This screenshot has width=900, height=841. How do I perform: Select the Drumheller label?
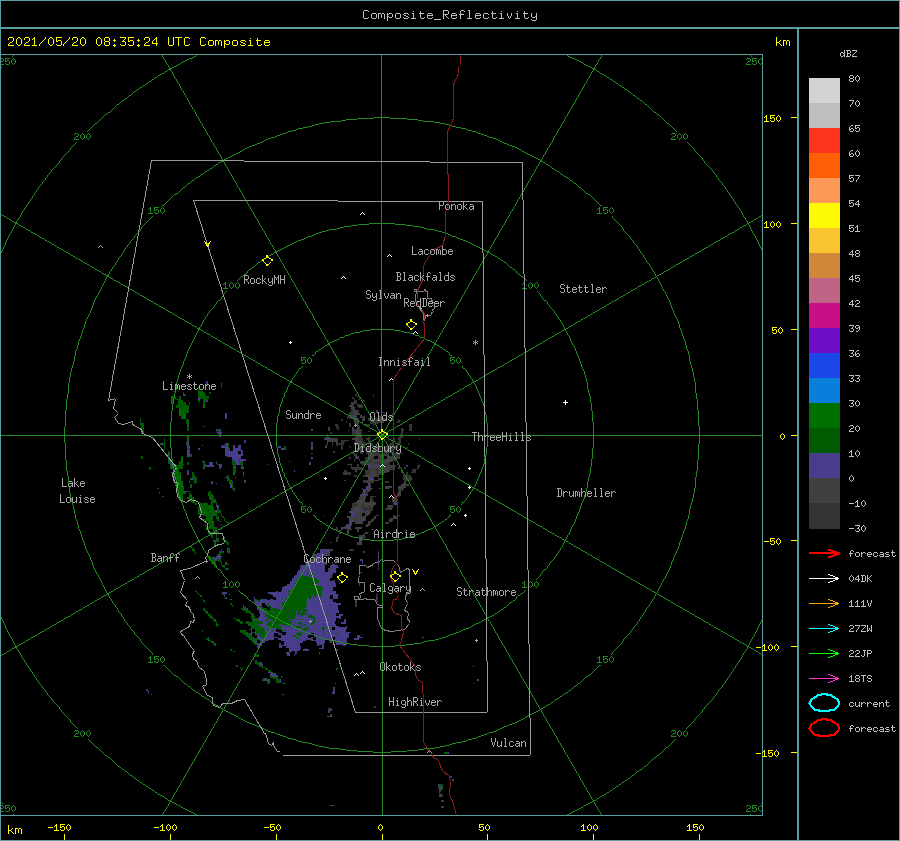[x=586, y=493]
